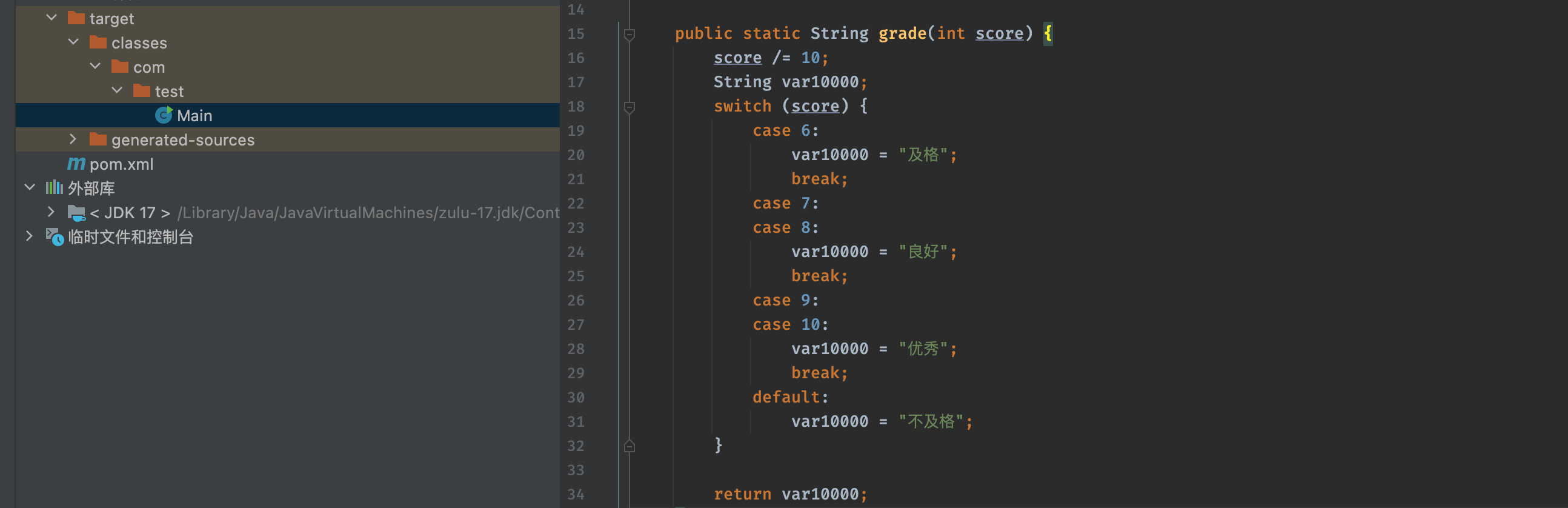Click the external libraries 外部库 icon

pyautogui.click(x=54, y=187)
